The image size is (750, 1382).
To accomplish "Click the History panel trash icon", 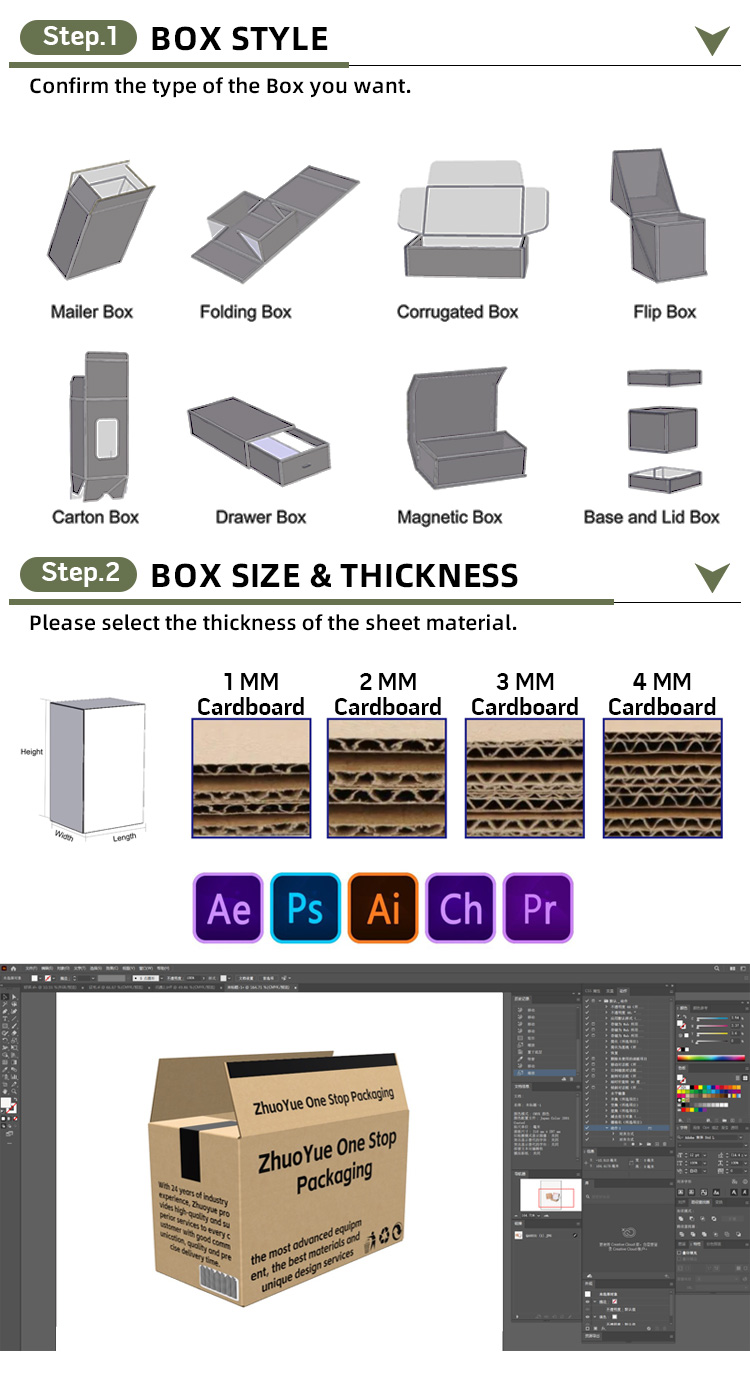I will pos(571,1079).
